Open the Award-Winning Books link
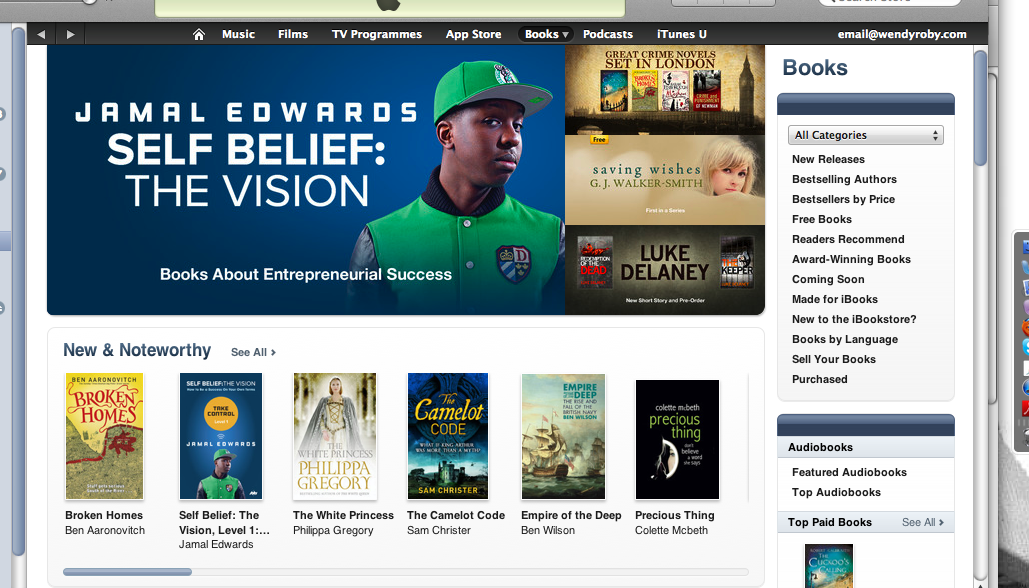 (851, 259)
